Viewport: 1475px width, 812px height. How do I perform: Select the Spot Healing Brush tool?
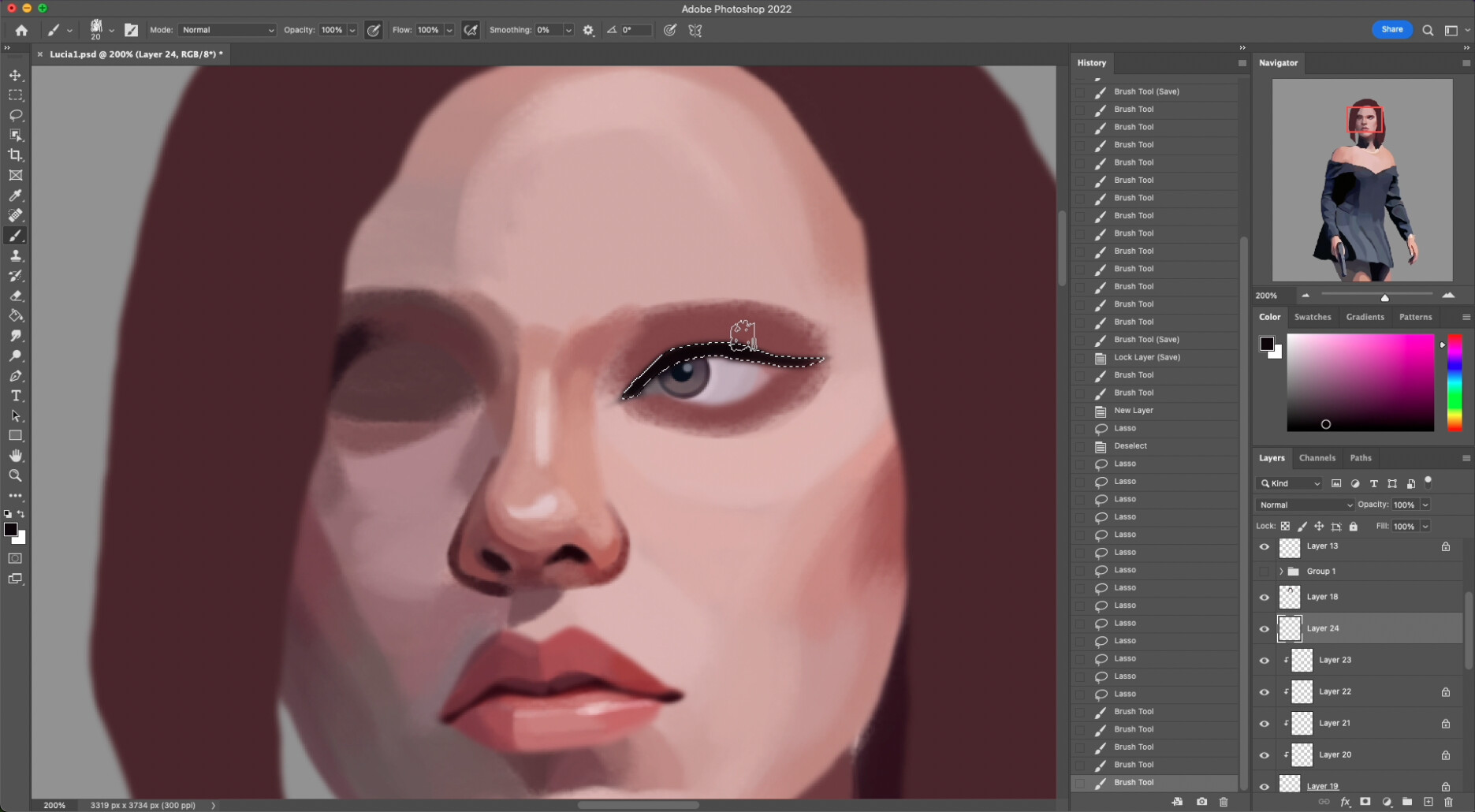(x=16, y=215)
